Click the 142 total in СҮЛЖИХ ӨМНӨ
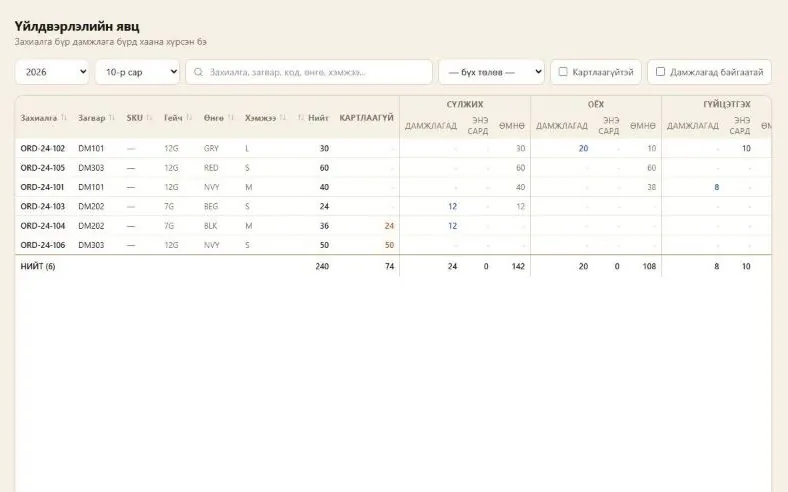 (x=518, y=266)
